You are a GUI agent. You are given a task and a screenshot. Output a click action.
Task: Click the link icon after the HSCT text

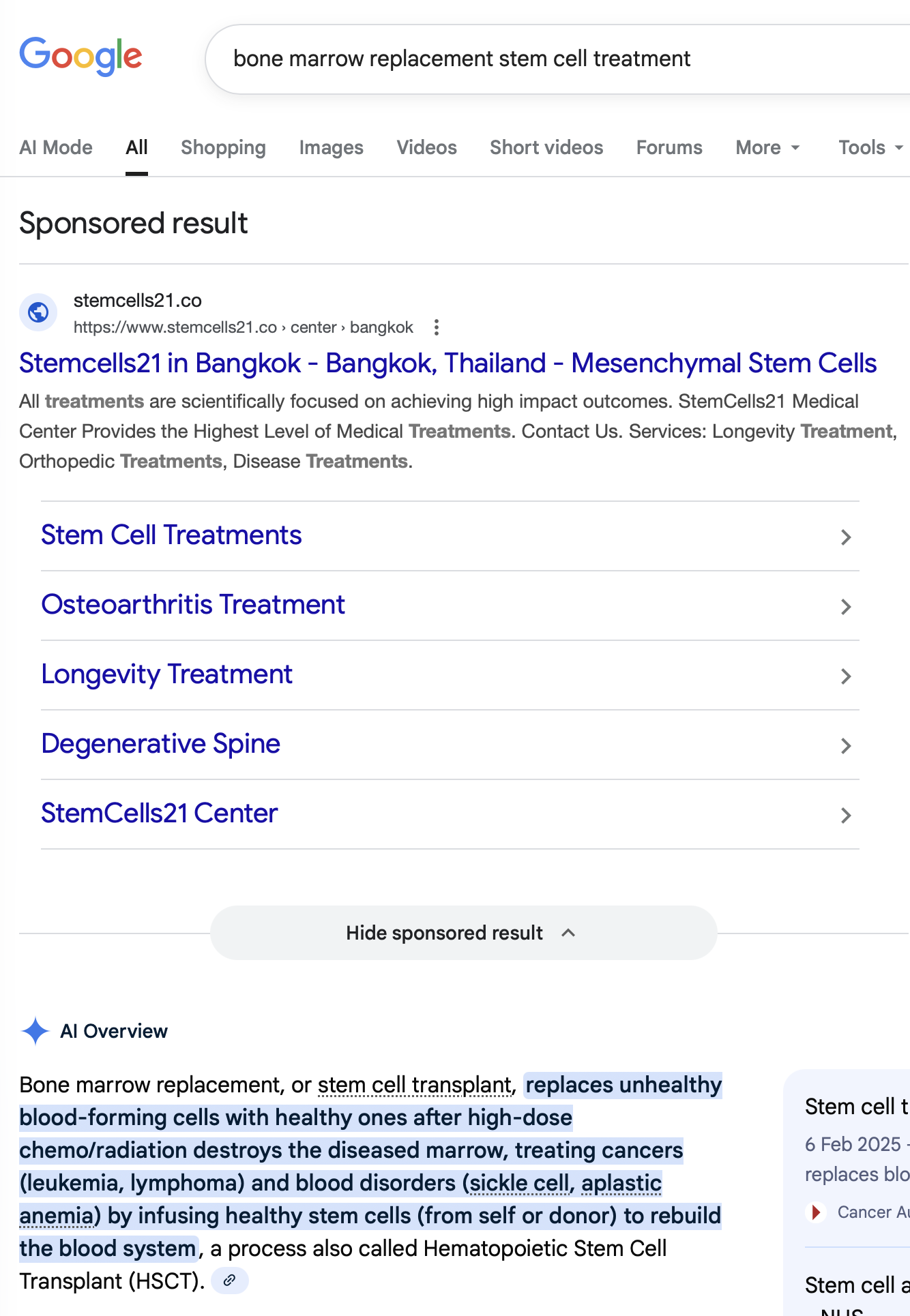(x=230, y=1281)
